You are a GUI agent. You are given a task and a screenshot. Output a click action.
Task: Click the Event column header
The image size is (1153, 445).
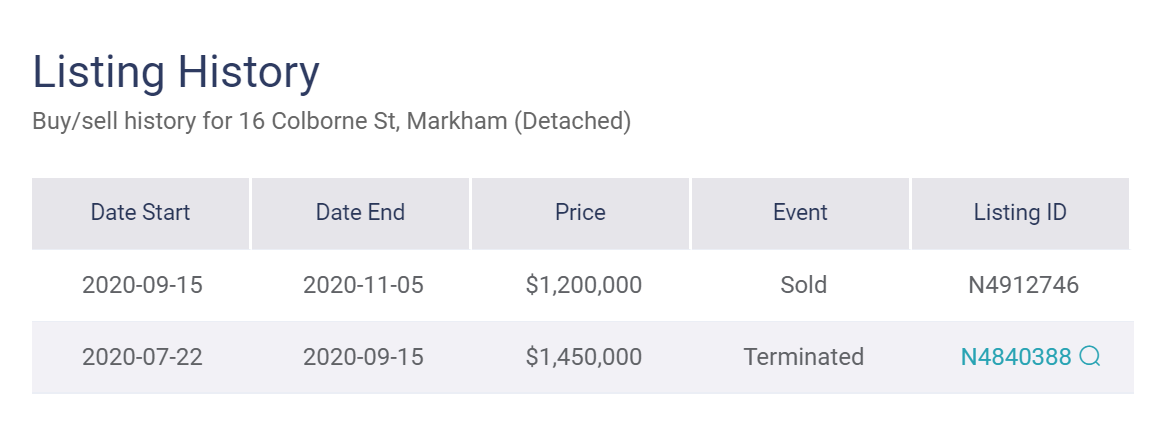tap(800, 213)
